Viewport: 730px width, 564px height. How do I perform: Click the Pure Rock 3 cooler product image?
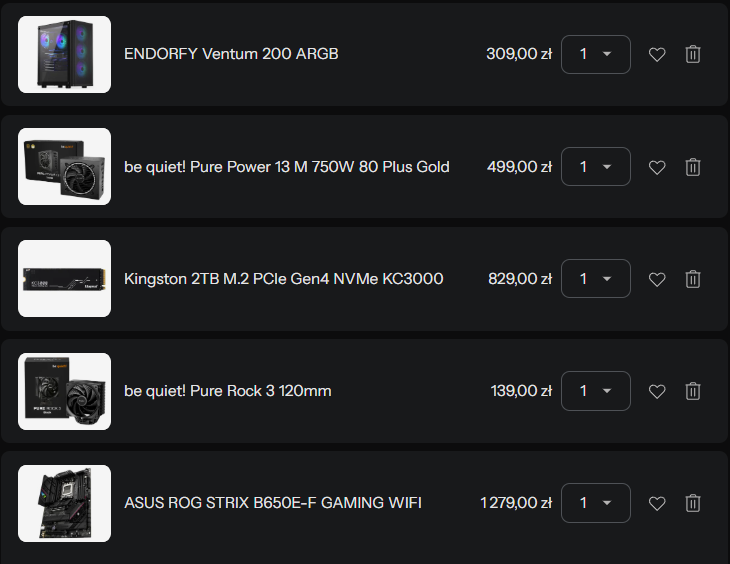(64, 391)
